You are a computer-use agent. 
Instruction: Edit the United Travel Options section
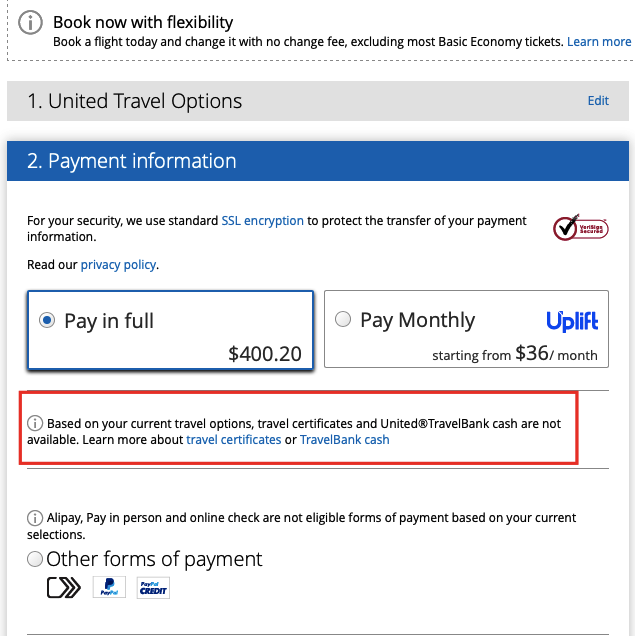pyautogui.click(x=598, y=101)
